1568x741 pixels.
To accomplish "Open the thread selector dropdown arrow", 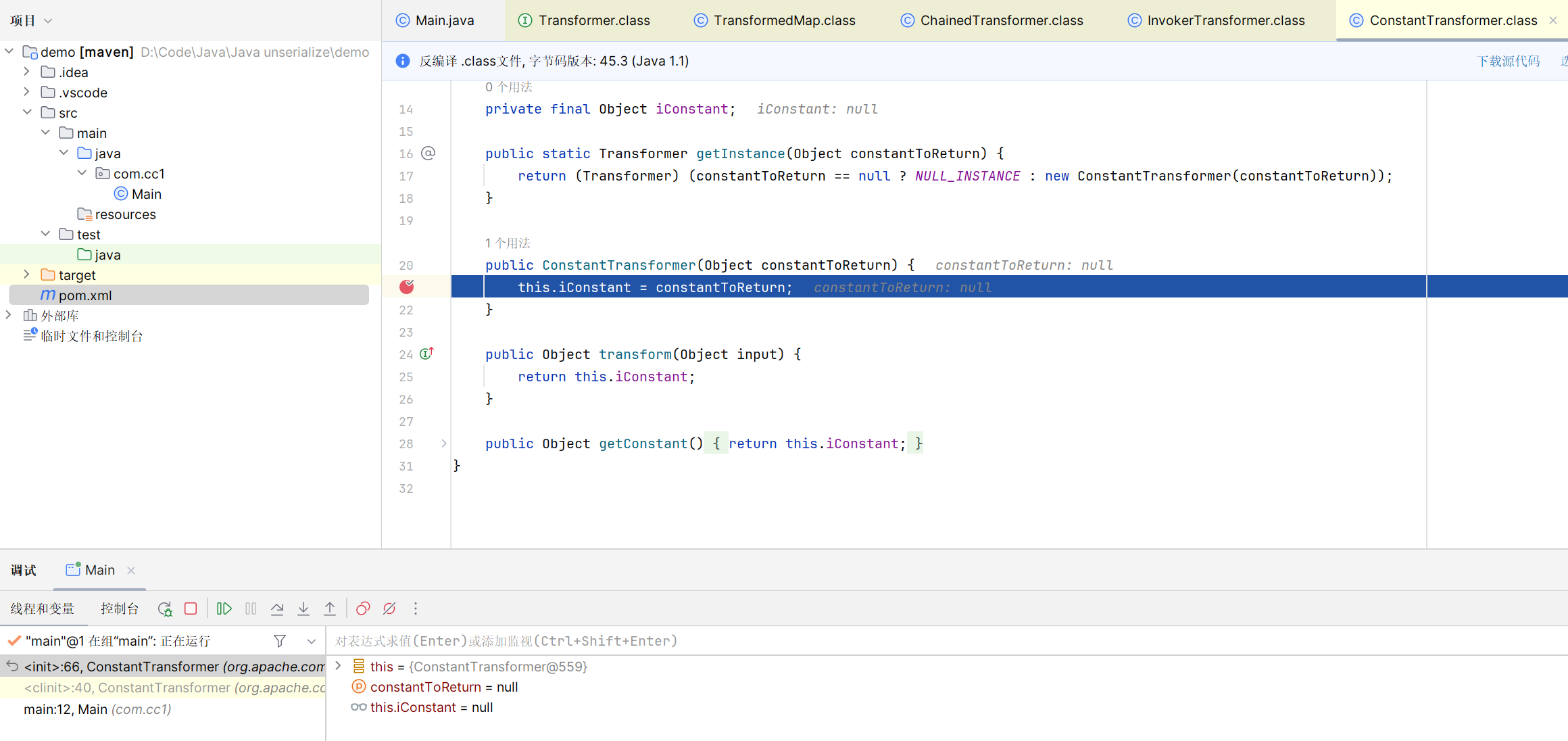I will (312, 641).
